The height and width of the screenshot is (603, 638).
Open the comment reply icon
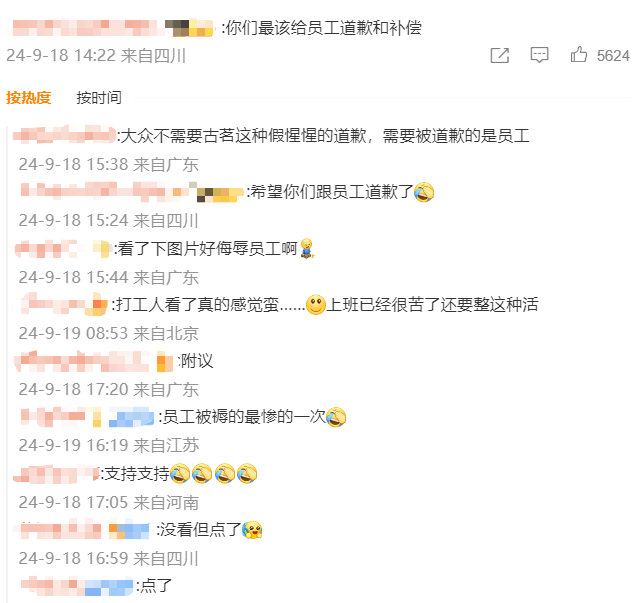[539, 55]
